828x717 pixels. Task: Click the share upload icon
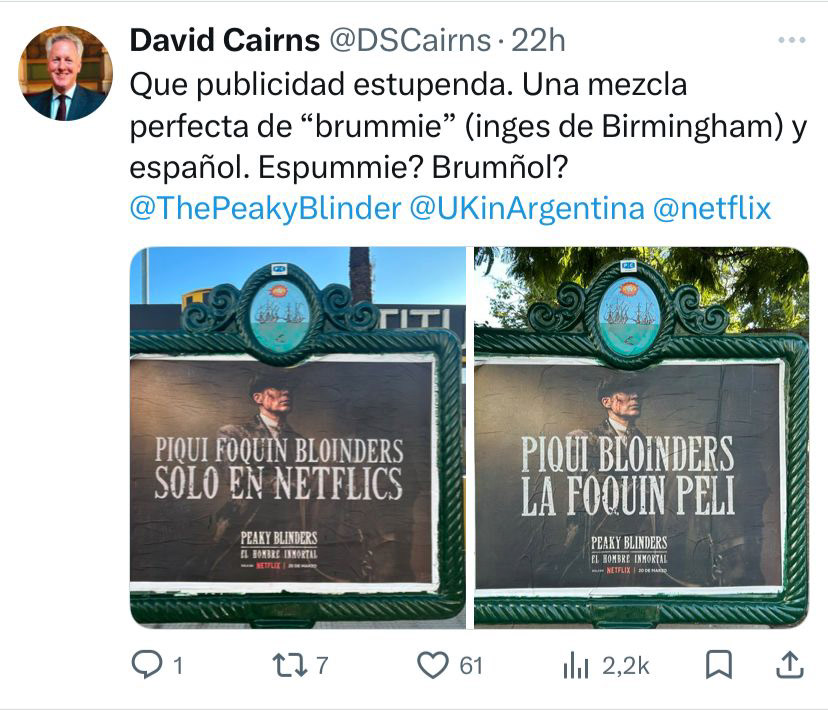[790, 665]
